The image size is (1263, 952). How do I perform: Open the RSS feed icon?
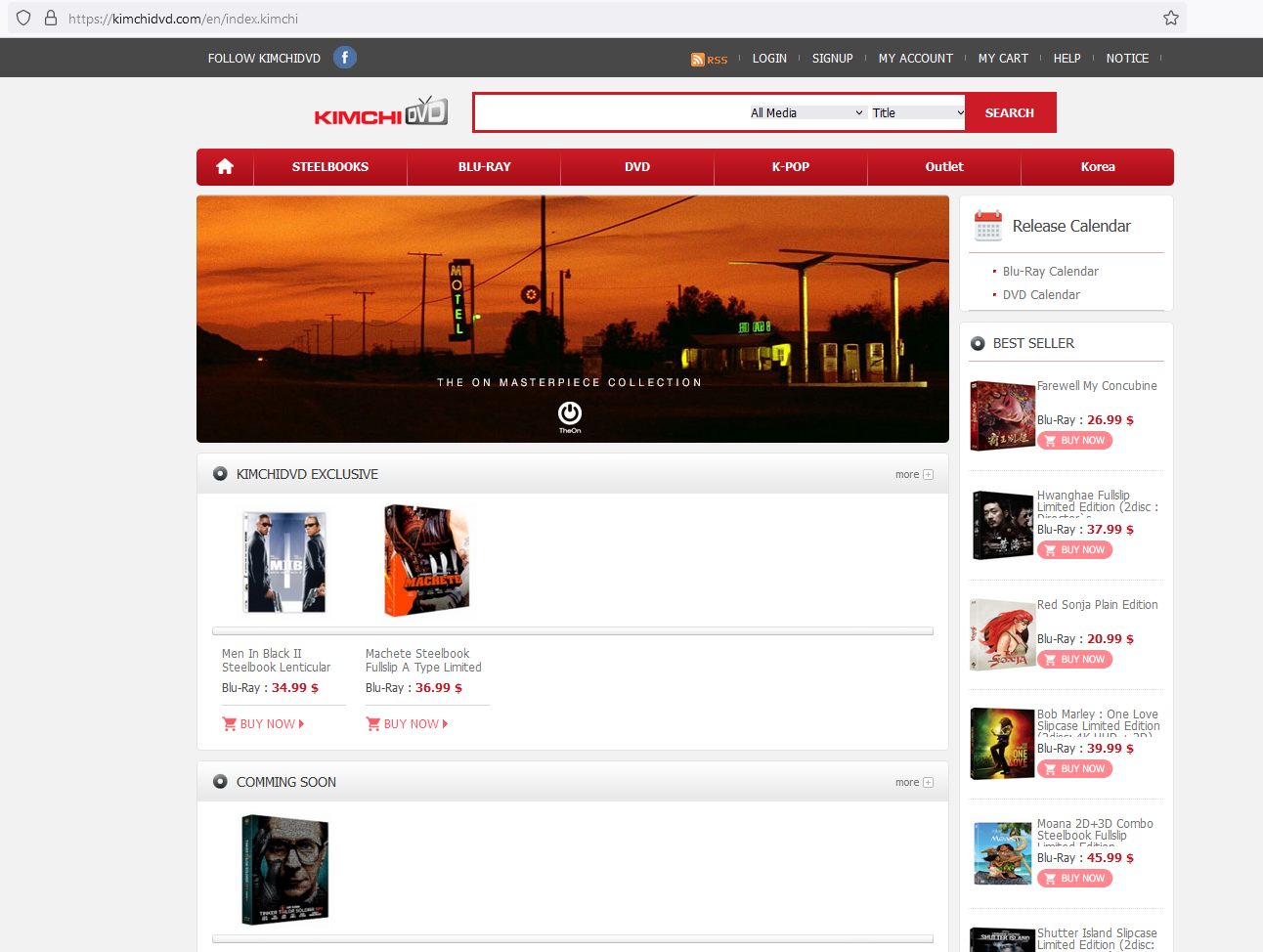coord(697,60)
